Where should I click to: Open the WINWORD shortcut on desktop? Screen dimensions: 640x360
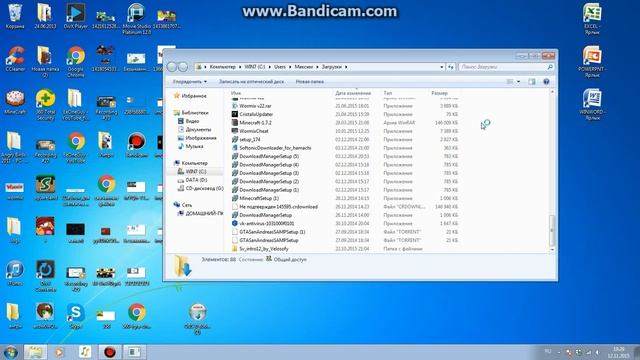pyautogui.click(x=592, y=104)
